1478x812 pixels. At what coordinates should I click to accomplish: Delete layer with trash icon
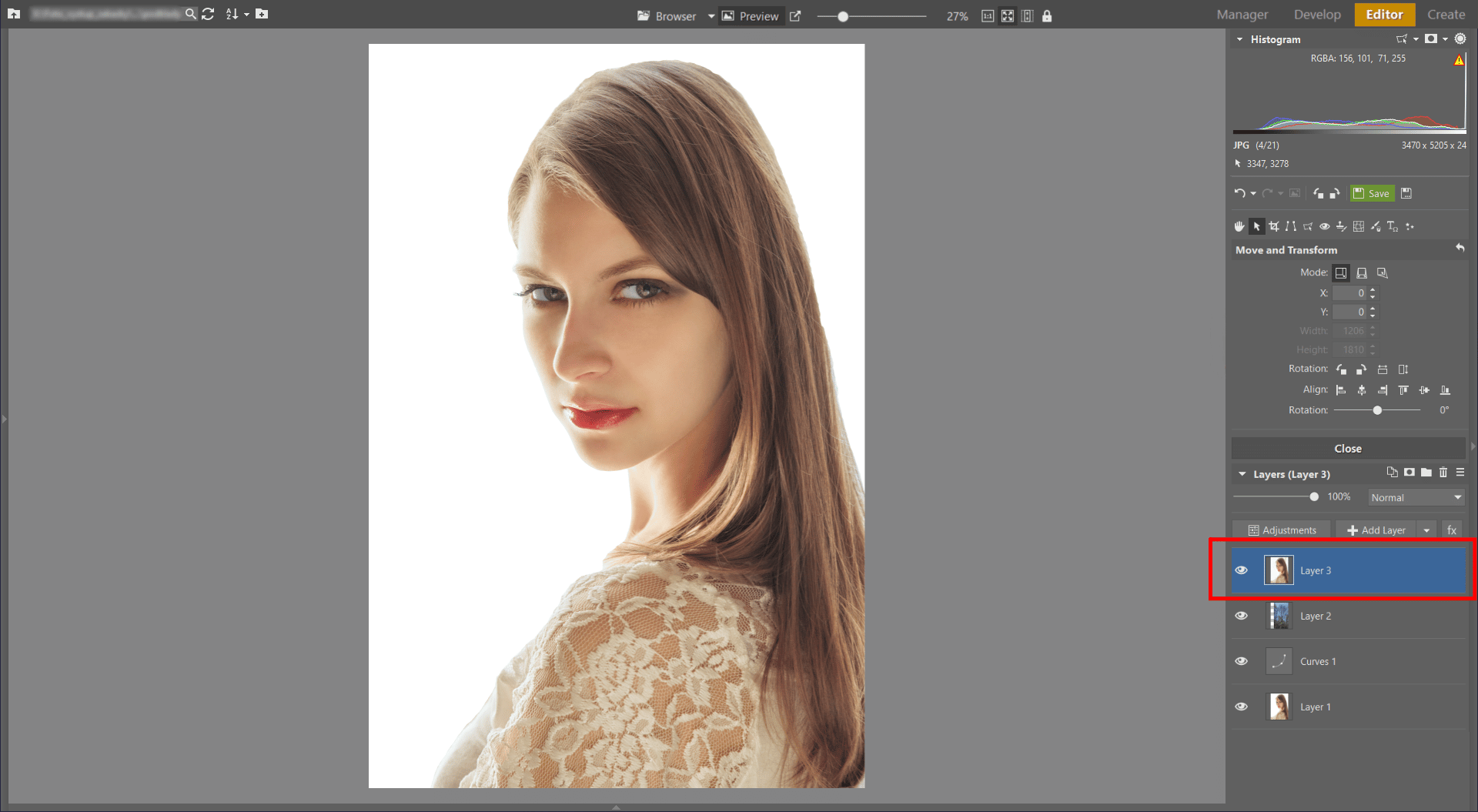[x=1443, y=473]
